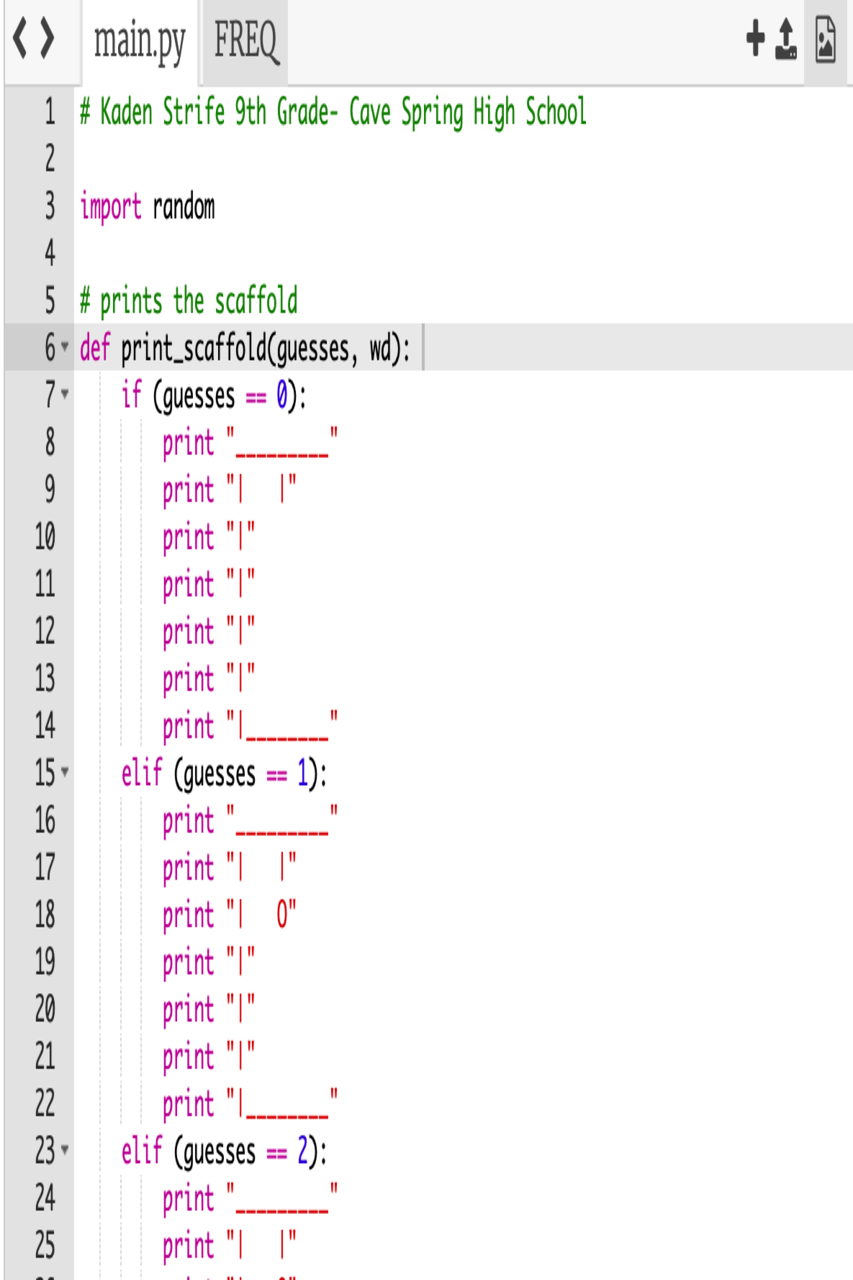Click the print "|   O" statement

pyautogui.click(x=230, y=915)
